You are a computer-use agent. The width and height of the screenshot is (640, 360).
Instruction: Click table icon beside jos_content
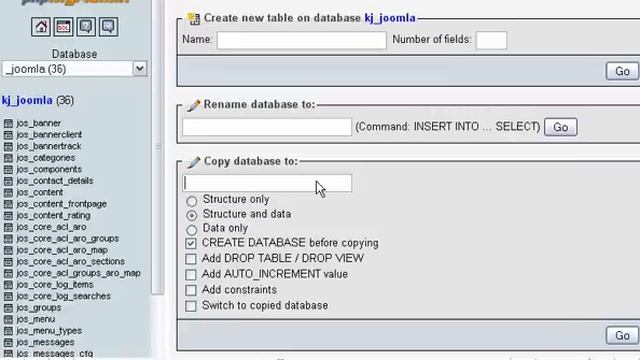pyautogui.click(x=8, y=192)
